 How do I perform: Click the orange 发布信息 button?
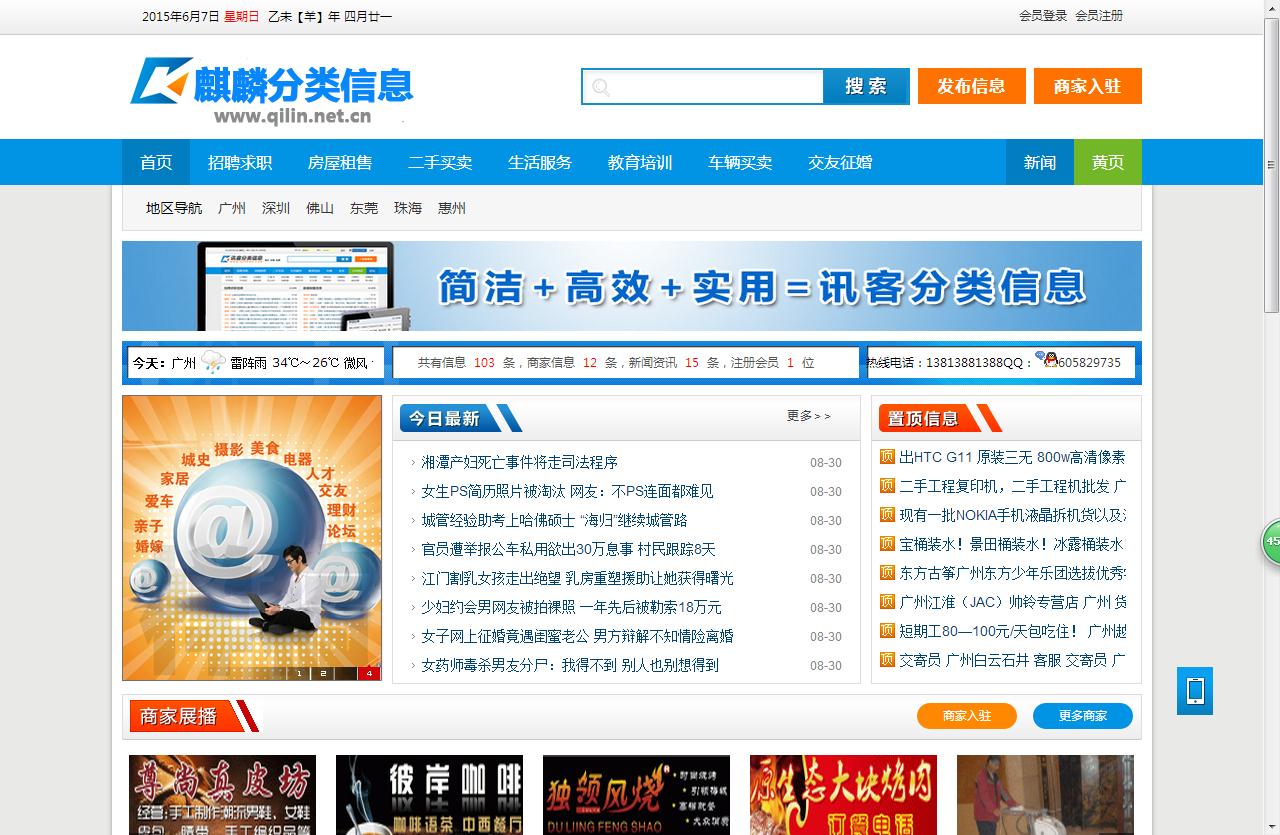tap(971, 86)
